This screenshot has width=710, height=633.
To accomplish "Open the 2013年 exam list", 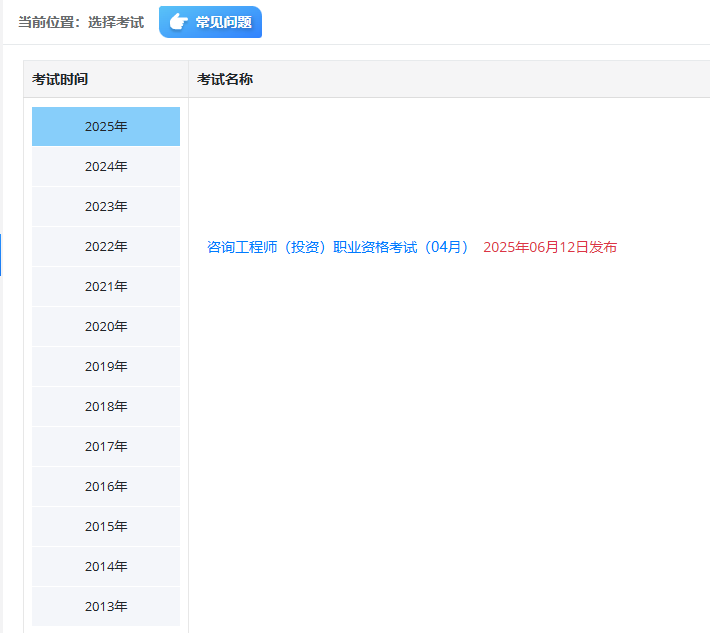I will [x=106, y=606].
